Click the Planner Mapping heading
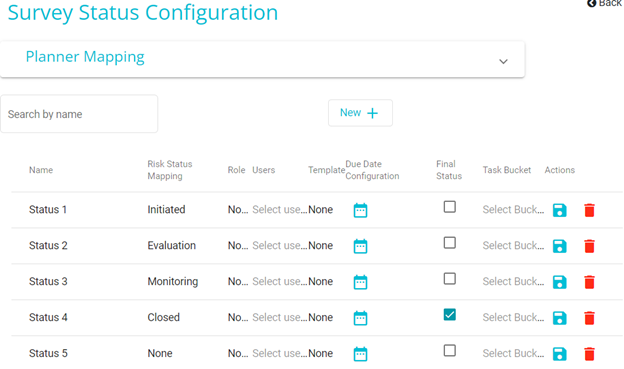This screenshot has width=624, height=369. [x=85, y=57]
